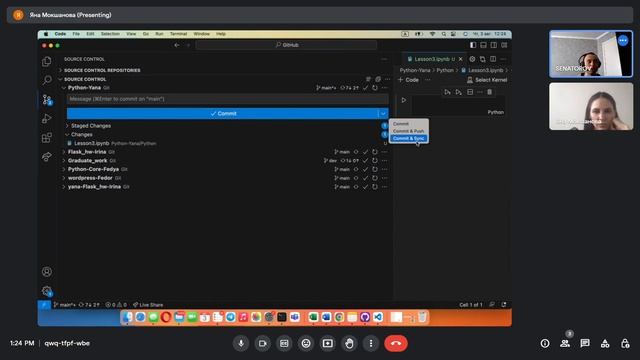Open the Terminal menu in menu bar
The height and width of the screenshot is (360, 640).
click(x=178, y=34)
